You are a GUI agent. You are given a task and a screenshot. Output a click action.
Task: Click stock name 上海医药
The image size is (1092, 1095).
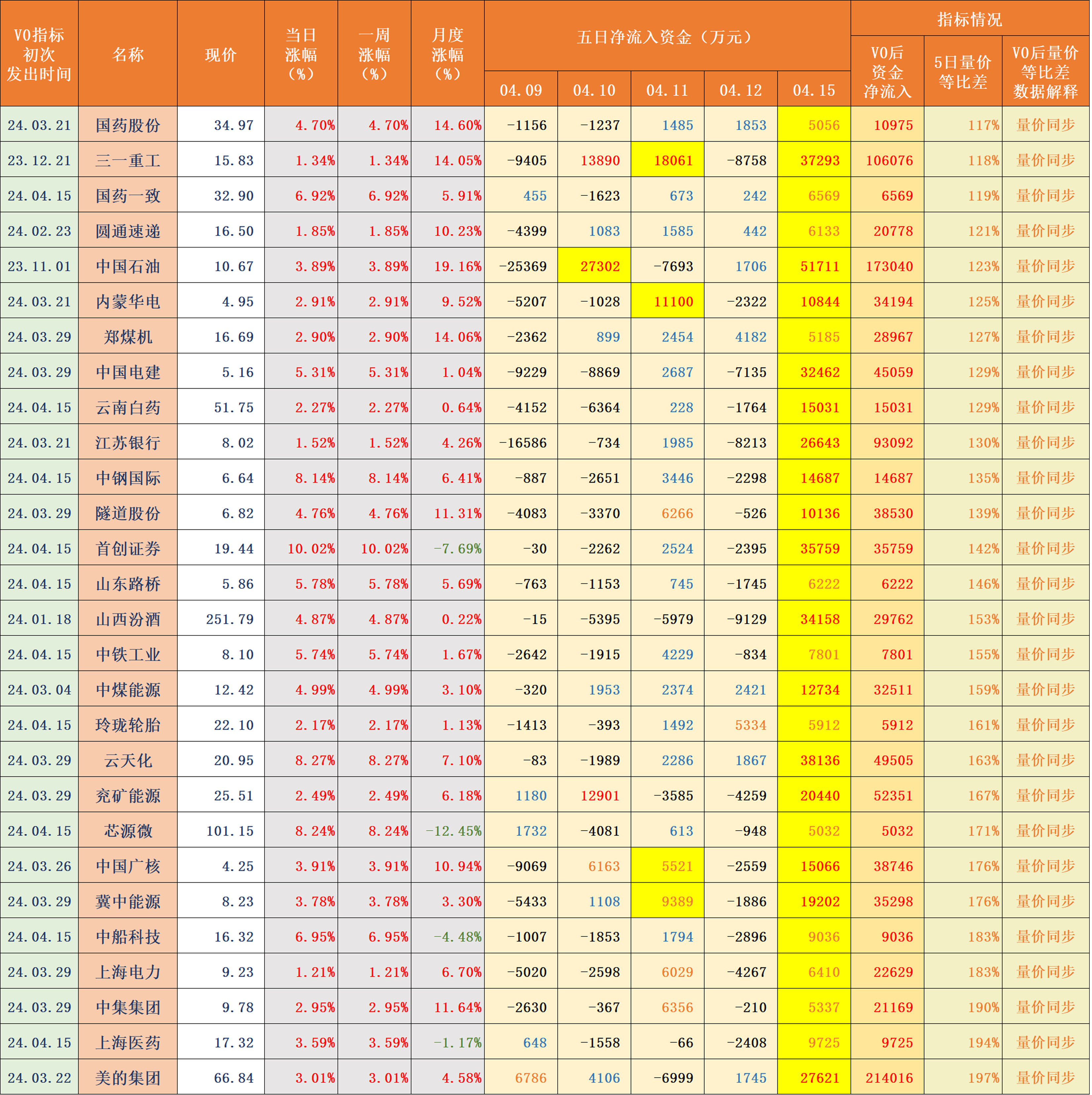tap(128, 1042)
